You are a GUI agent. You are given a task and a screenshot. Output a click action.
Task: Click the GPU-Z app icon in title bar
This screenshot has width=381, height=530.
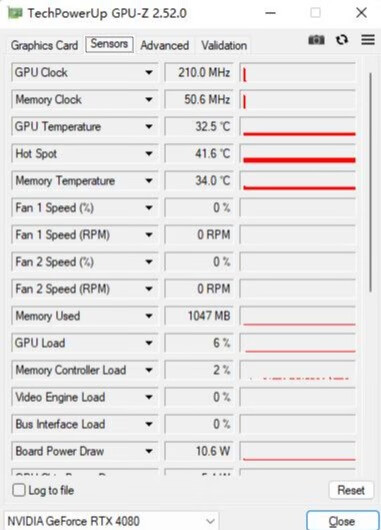pyautogui.click(x=15, y=13)
